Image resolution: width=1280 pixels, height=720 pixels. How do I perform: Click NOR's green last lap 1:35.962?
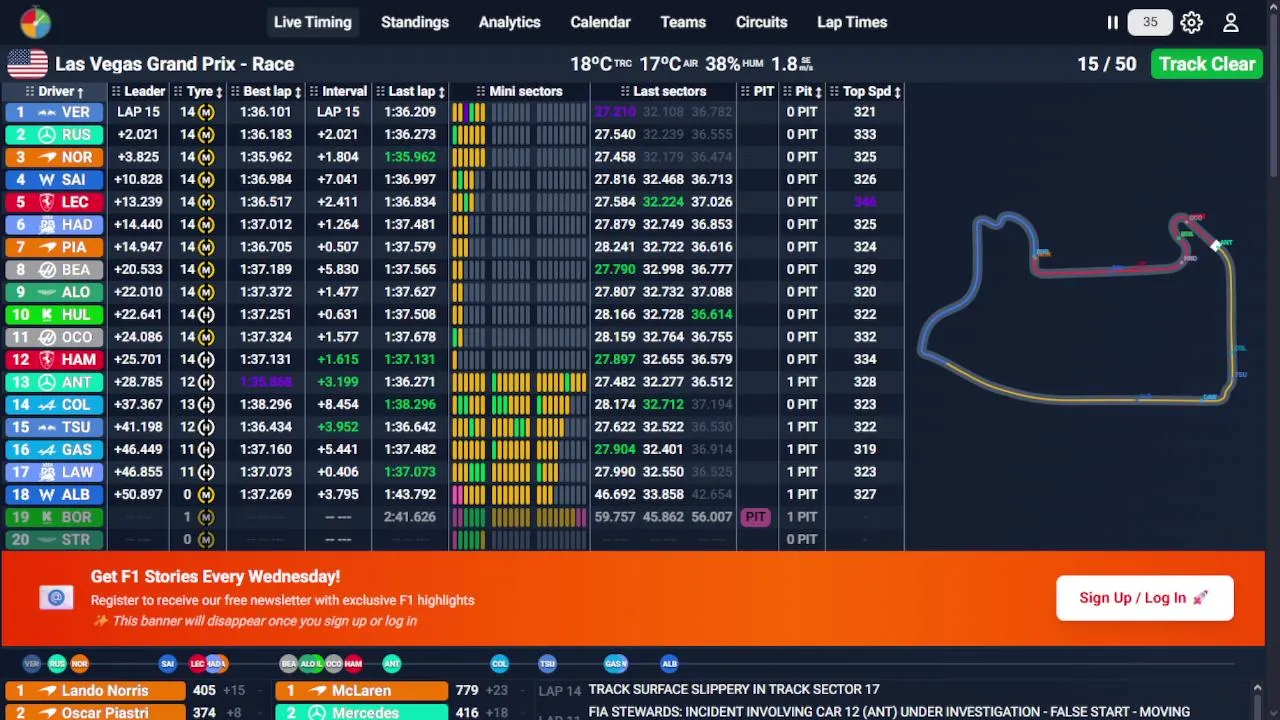click(410, 157)
